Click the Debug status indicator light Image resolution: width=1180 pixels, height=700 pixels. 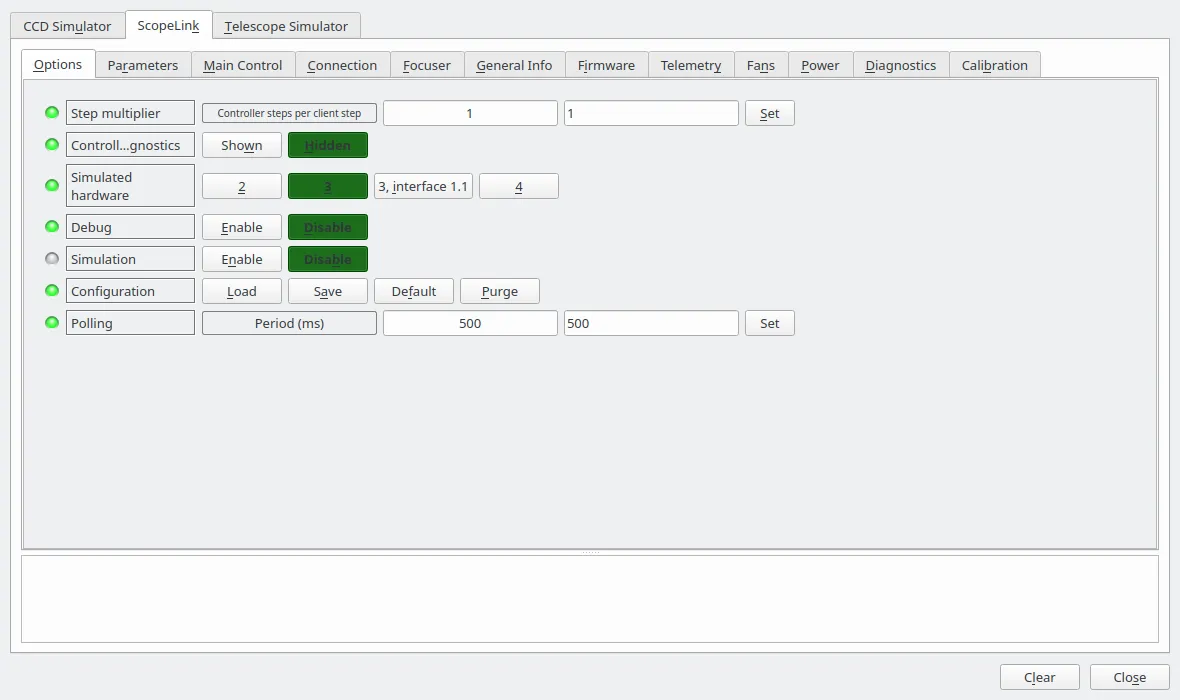(52, 227)
